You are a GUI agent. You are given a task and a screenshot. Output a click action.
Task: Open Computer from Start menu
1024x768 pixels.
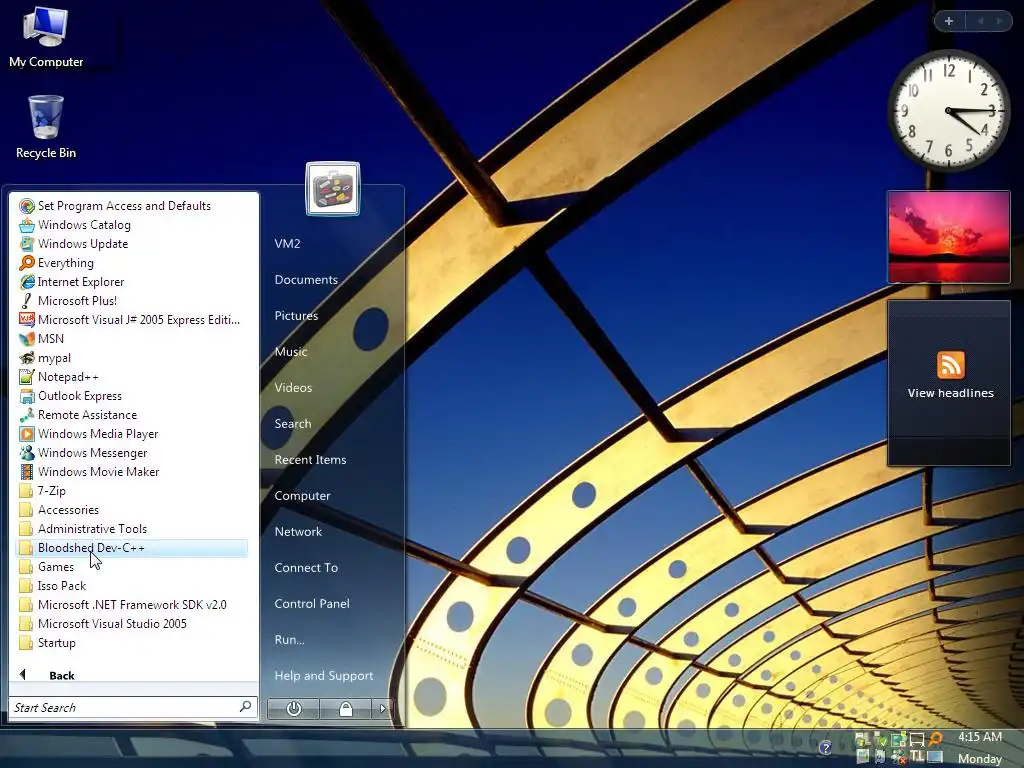point(302,495)
